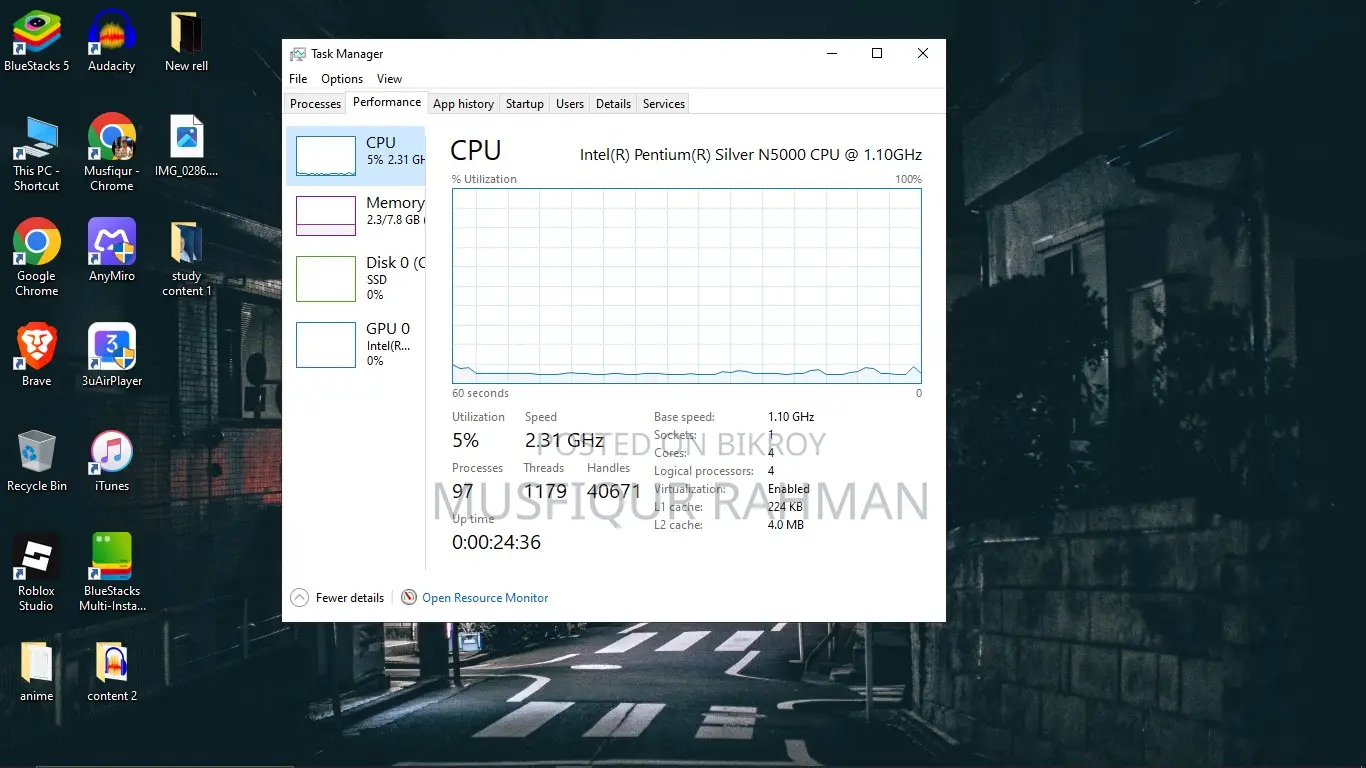
Task: Select the New rell folder icon
Action: click(187, 42)
